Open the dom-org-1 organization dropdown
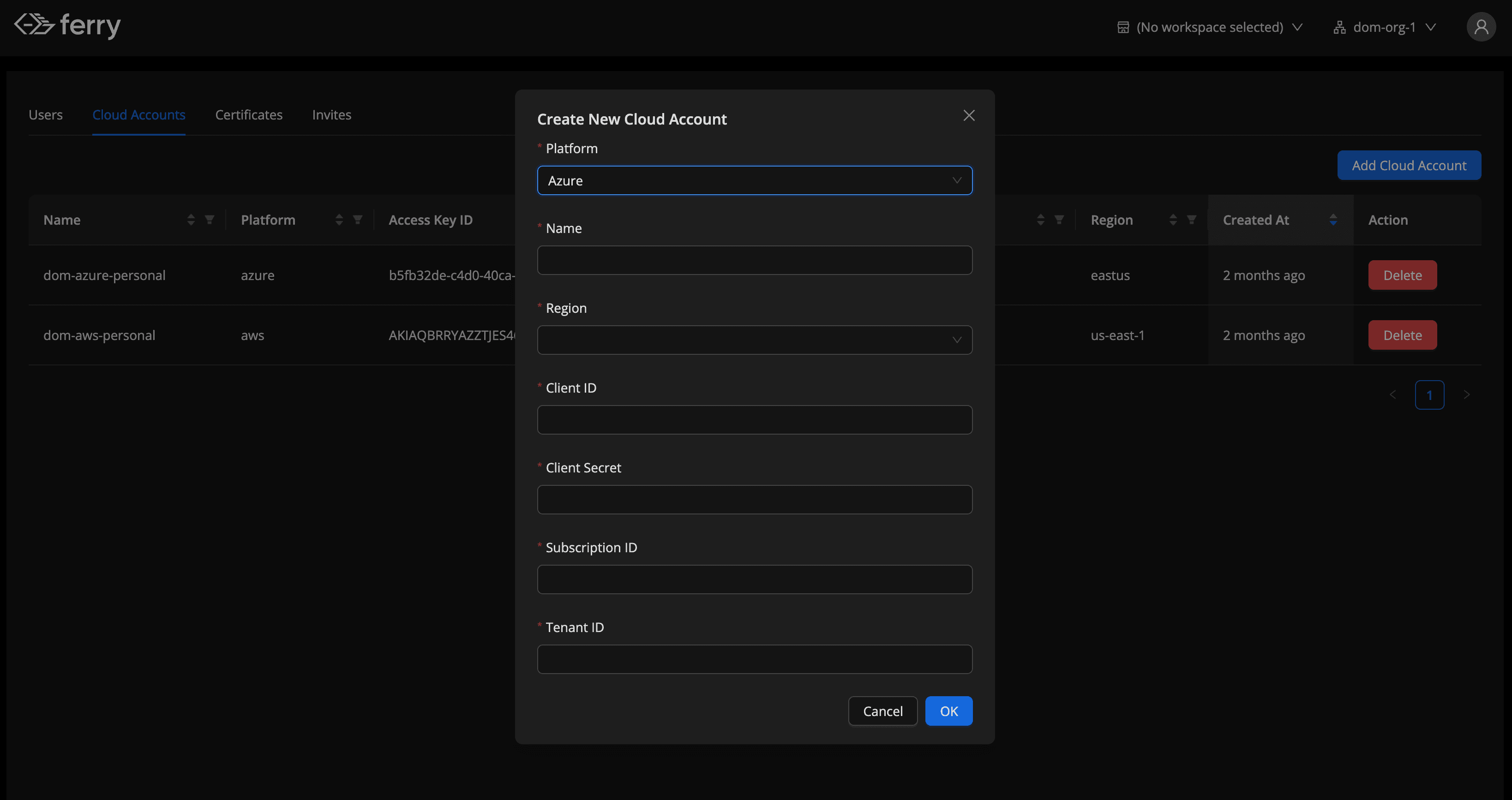 pyautogui.click(x=1385, y=28)
